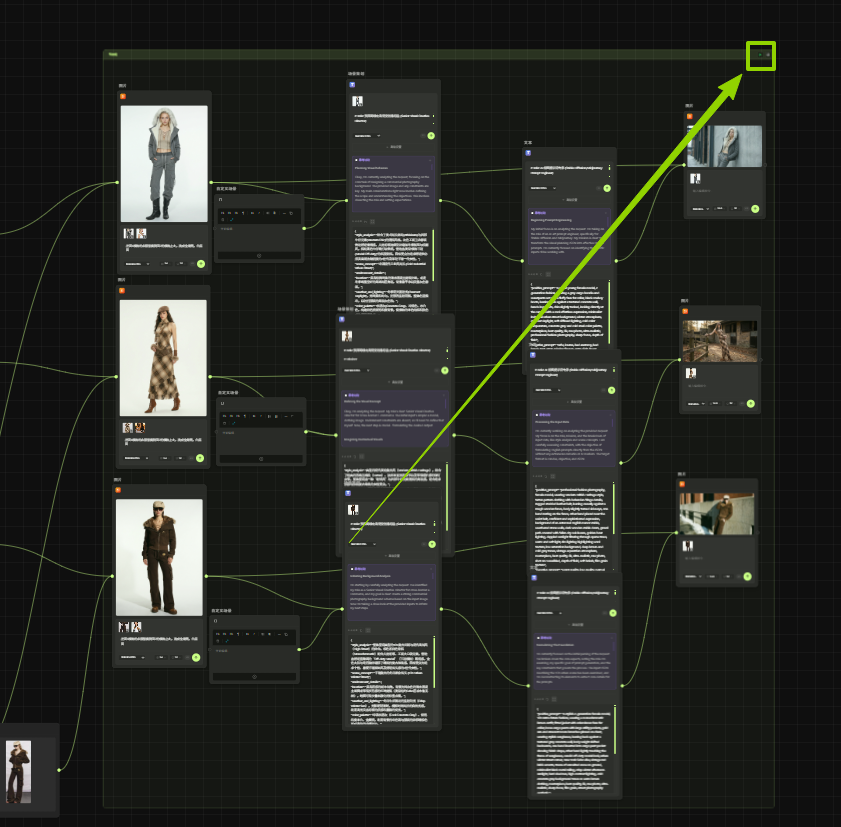Click the green run button on the plaid dress image node
Screen dimensions: 841x827
(200, 458)
